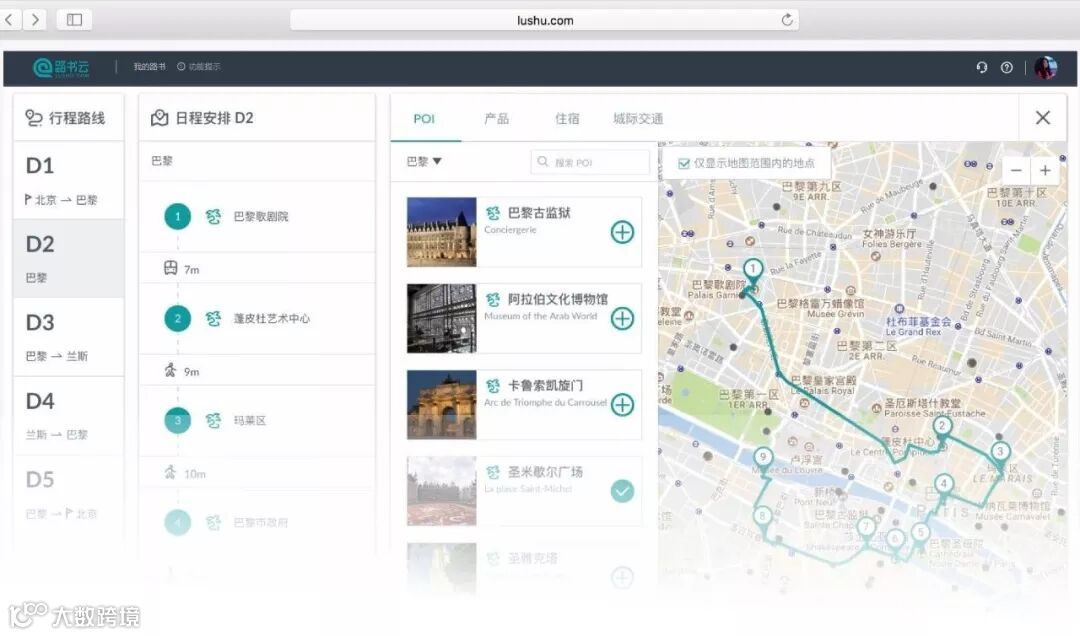Open the user avatar menu
The width and height of the screenshot is (1080, 636).
pyautogui.click(x=1045, y=67)
